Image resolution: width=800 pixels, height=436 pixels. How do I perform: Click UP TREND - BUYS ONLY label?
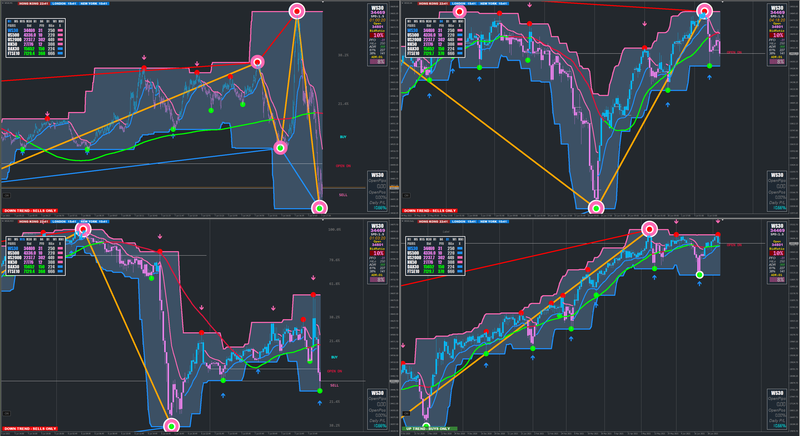[430, 429]
